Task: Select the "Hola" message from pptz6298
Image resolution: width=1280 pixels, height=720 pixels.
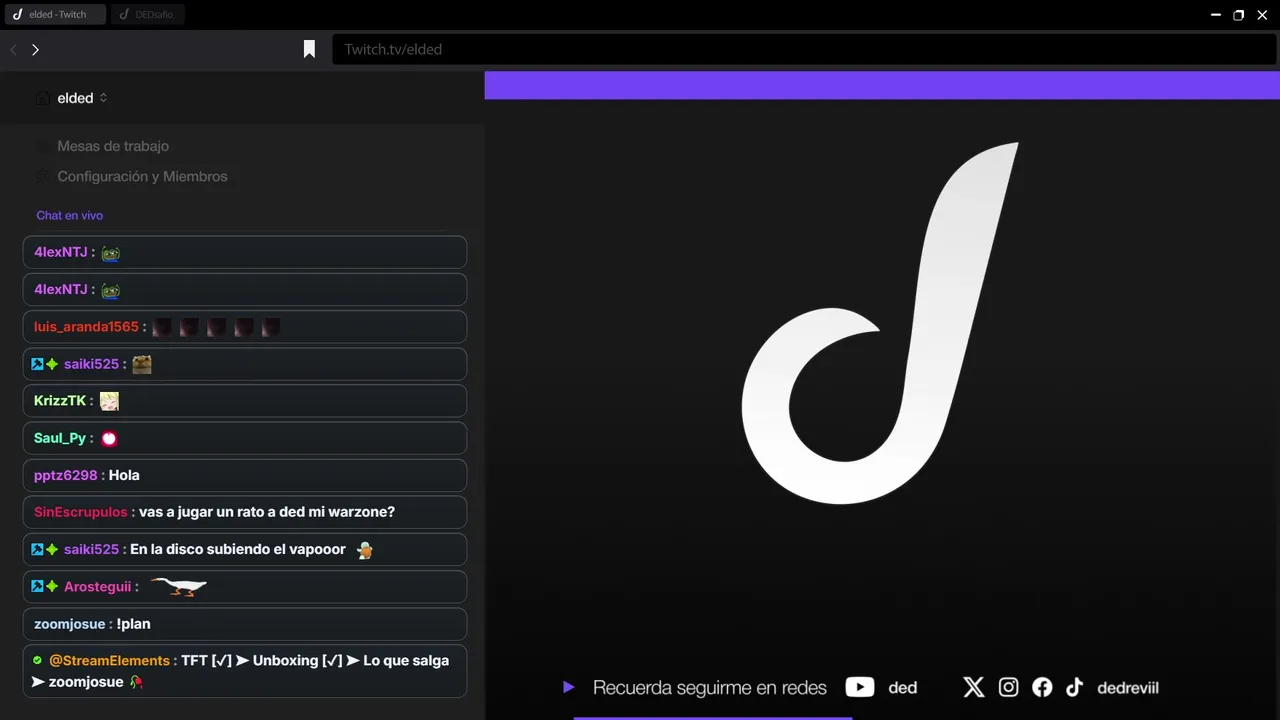Action: coord(124,475)
